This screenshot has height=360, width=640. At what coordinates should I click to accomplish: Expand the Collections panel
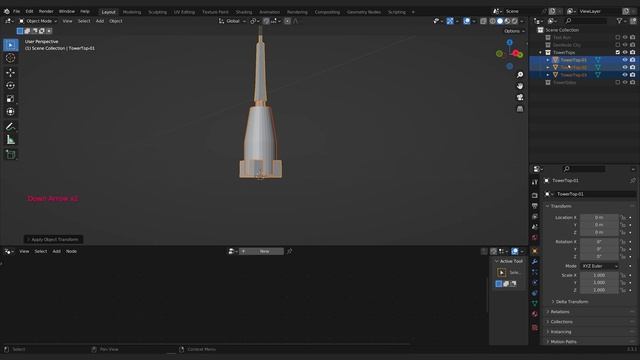[560, 322]
